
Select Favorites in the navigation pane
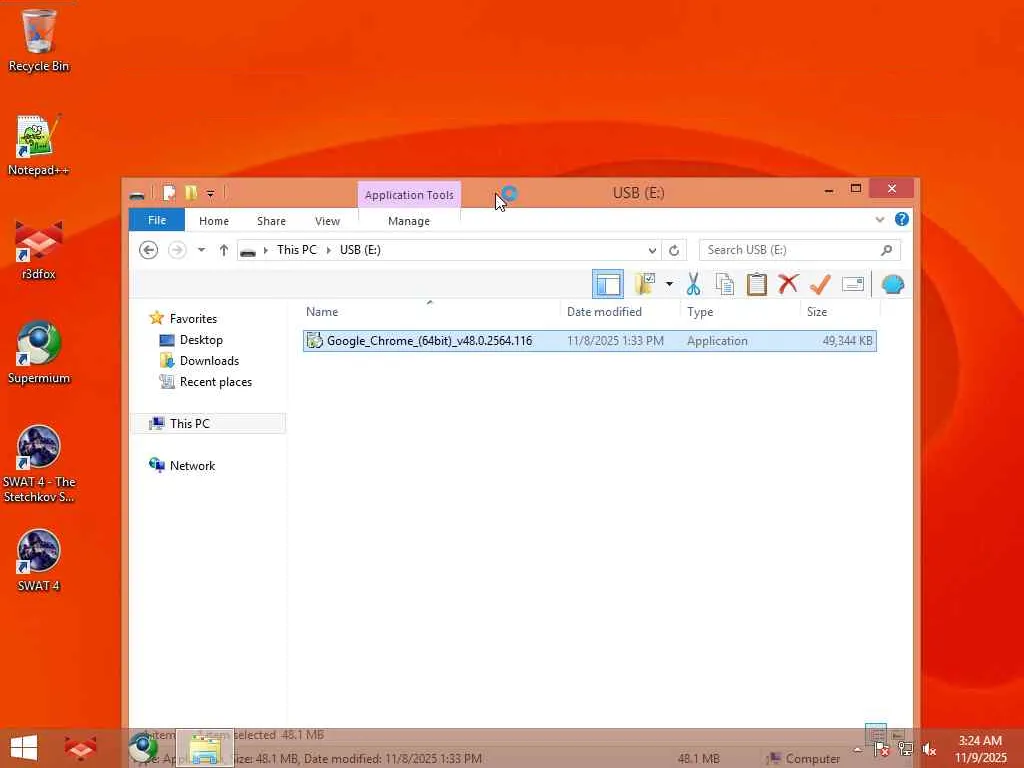(x=193, y=319)
